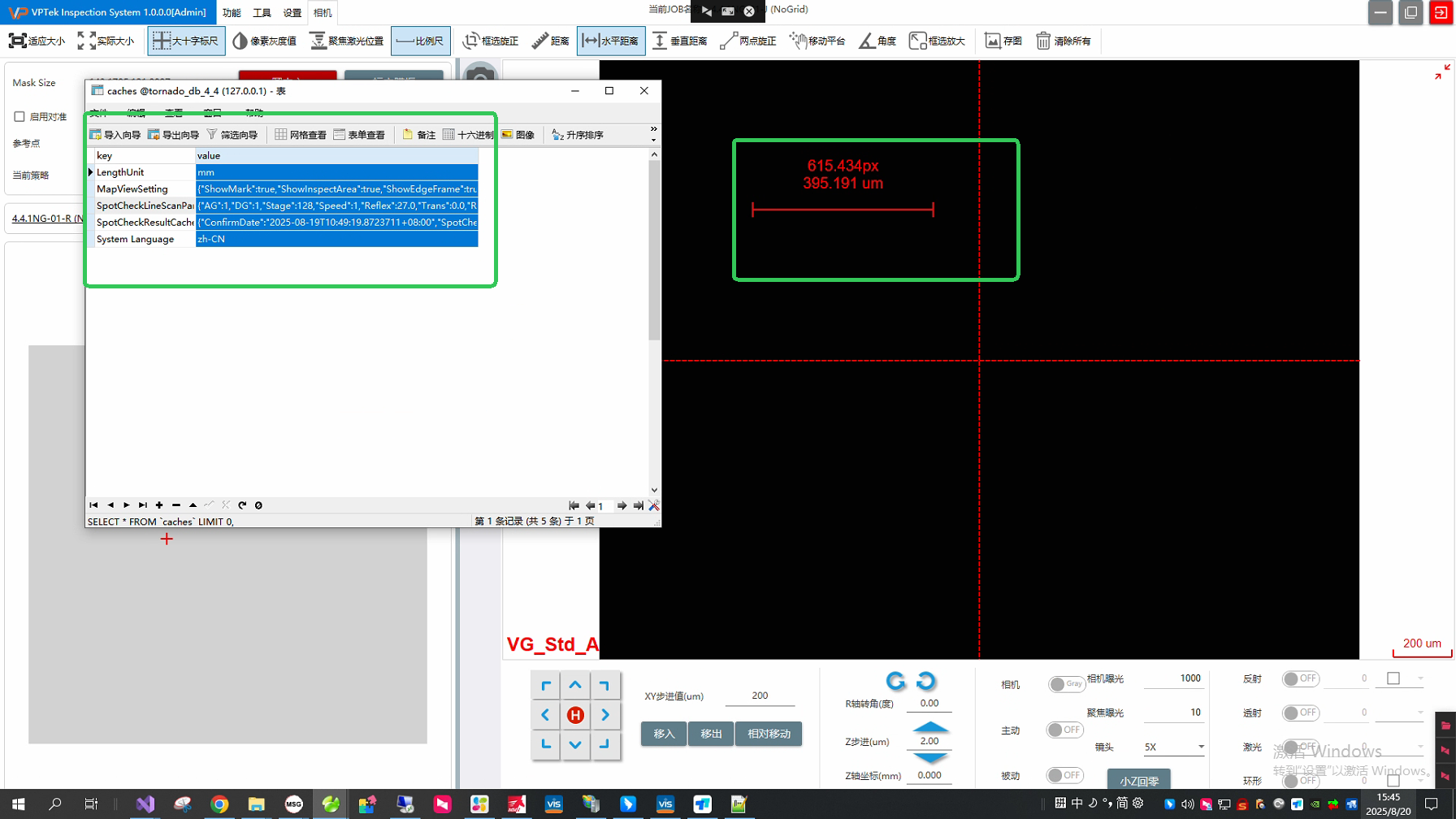Enable the 启用对准 checkbox
Screen dimensions: 1456x819
19,117
